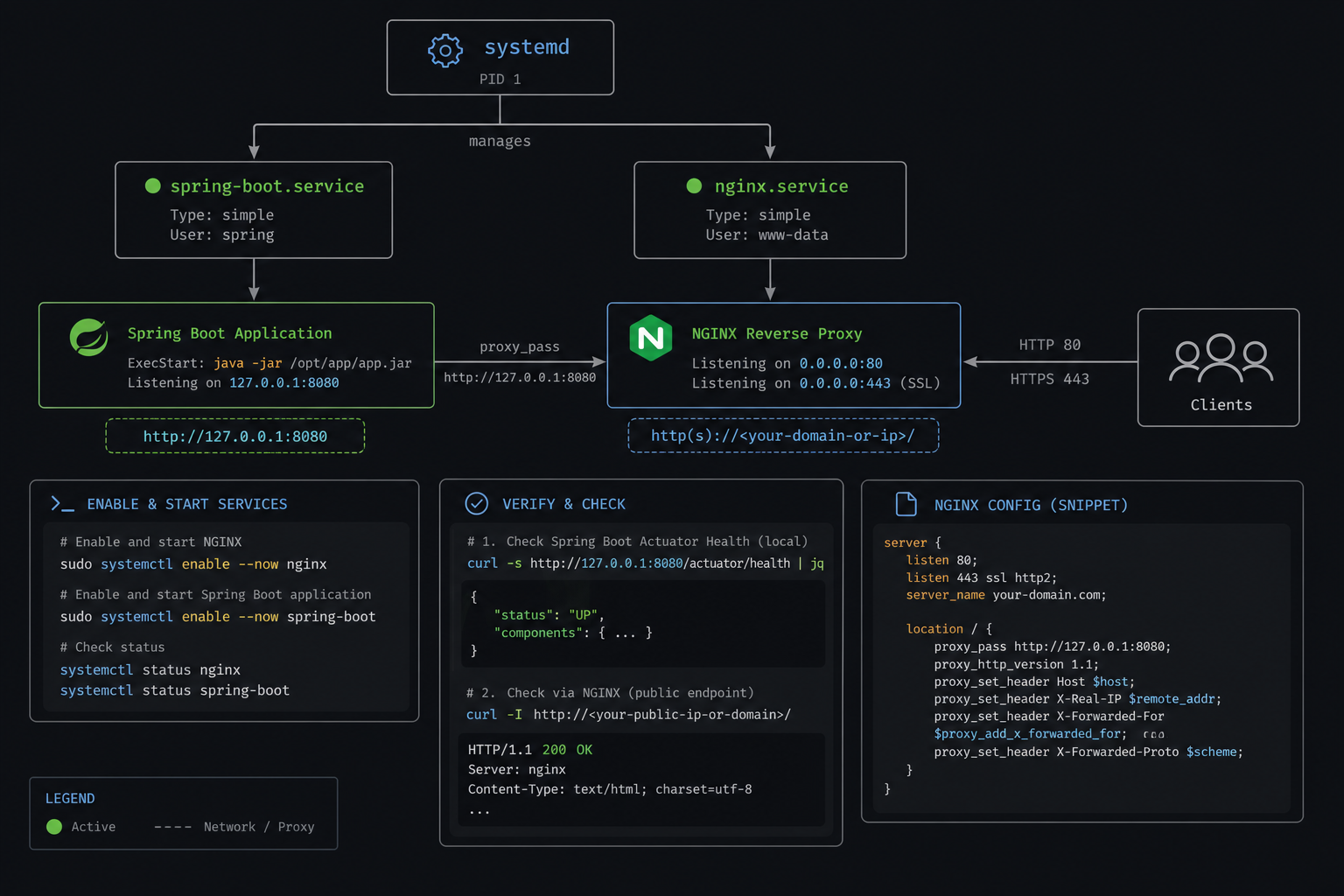Image resolution: width=1344 pixels, height=896 pixels.
Task: Select the PID 1 label
Action: (x=500, y=80)
